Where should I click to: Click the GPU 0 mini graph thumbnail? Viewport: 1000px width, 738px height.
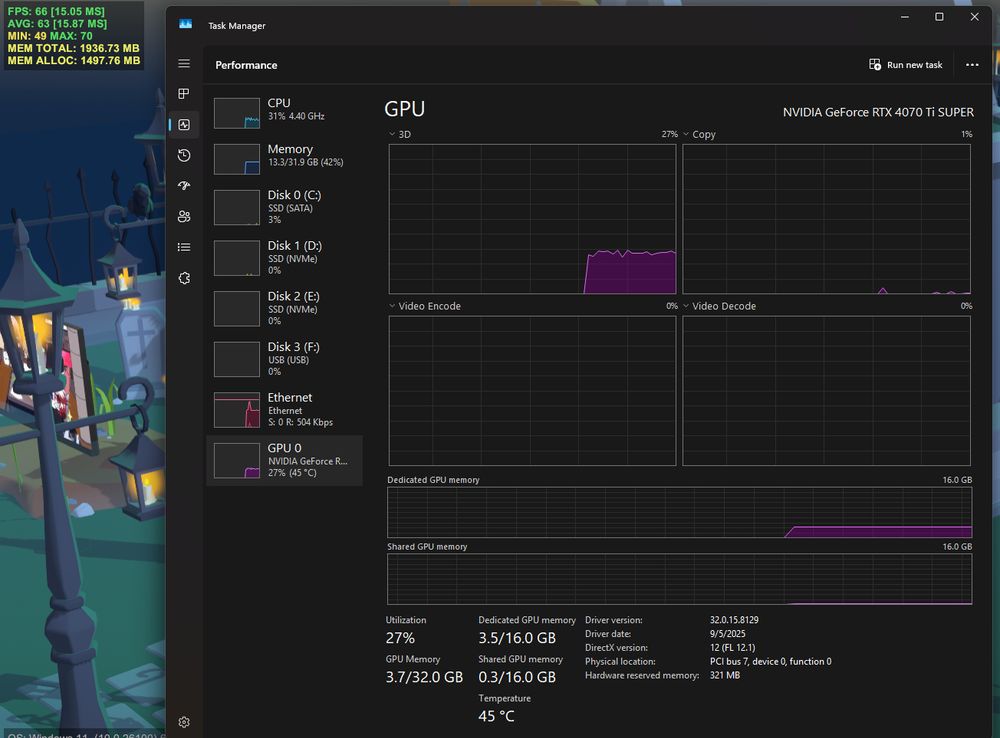(x=237, y=461)
